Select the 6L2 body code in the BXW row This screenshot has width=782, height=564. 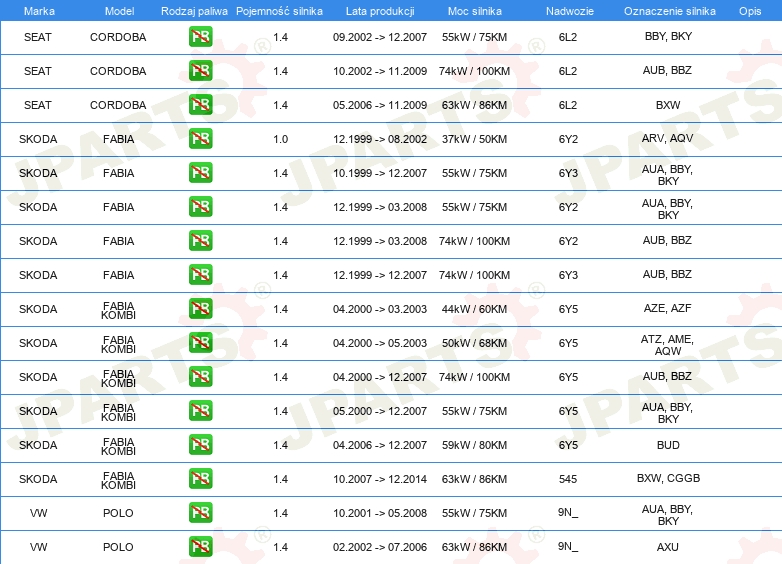[568, 105]
